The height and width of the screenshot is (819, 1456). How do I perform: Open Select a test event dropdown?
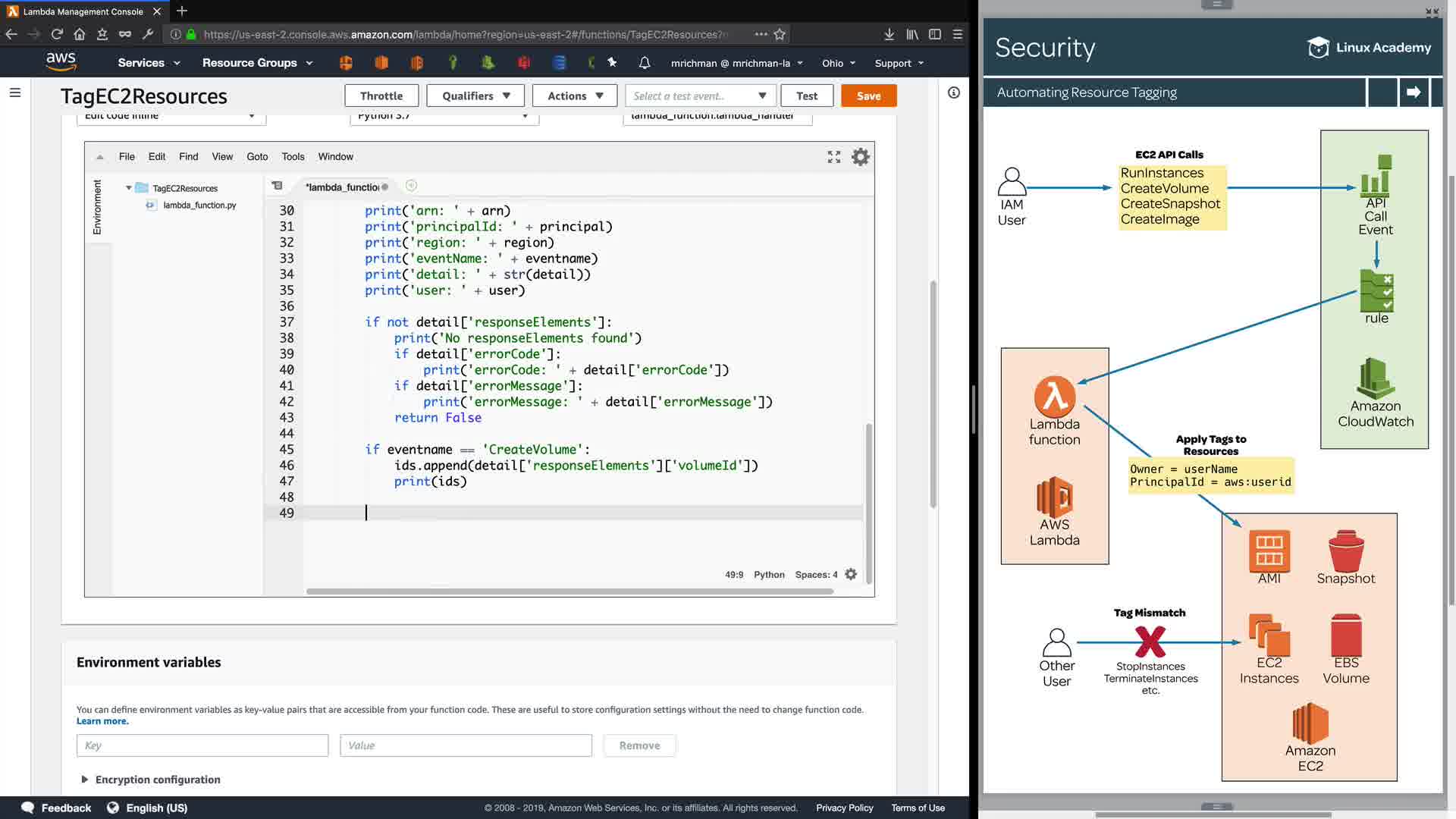pos(699,96)
